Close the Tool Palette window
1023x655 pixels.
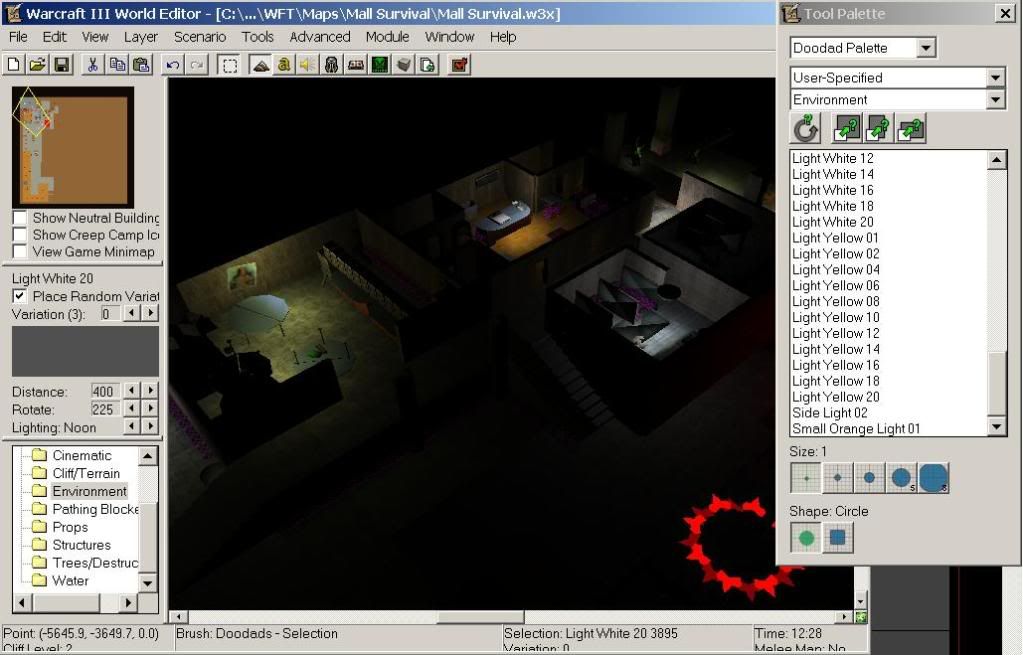click(x=1005, y=13)
